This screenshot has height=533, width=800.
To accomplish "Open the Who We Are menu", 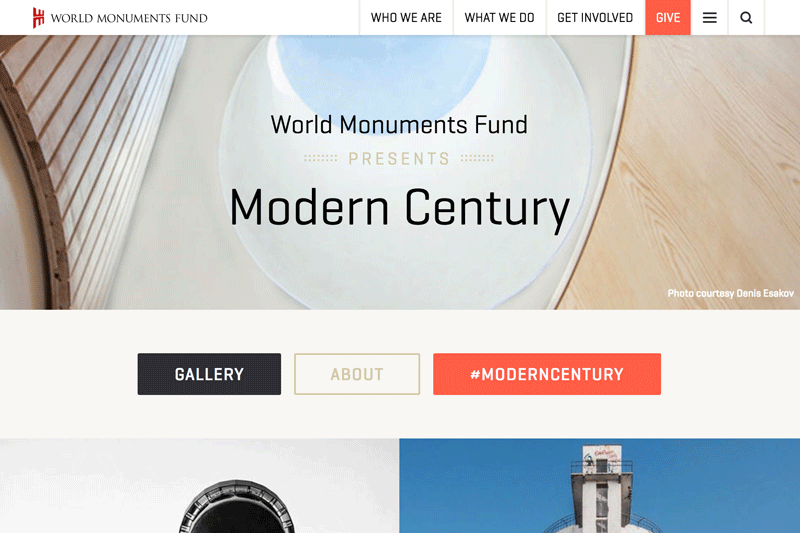I will click(406, 18).
